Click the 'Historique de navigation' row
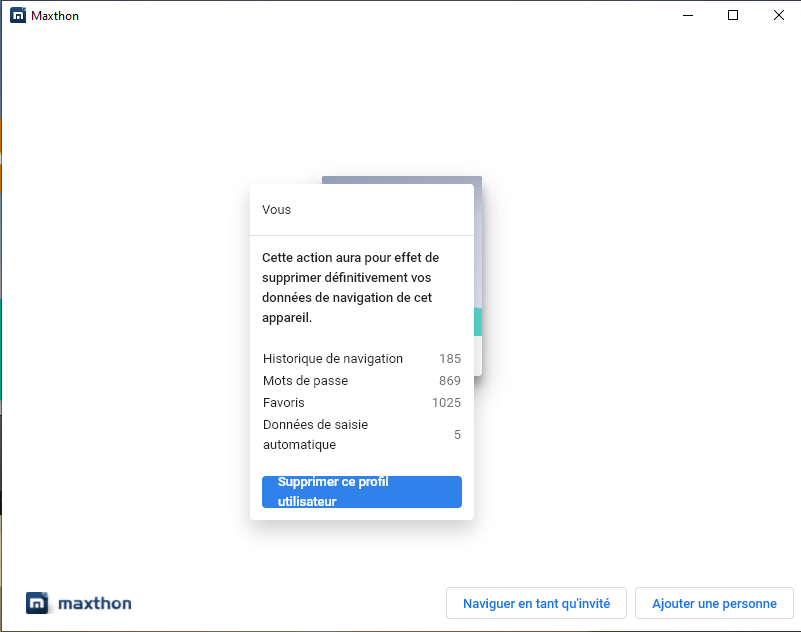 362,359
